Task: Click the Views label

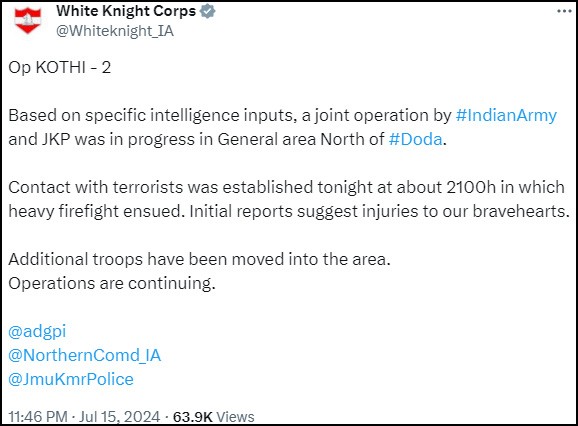Action: 235,417
